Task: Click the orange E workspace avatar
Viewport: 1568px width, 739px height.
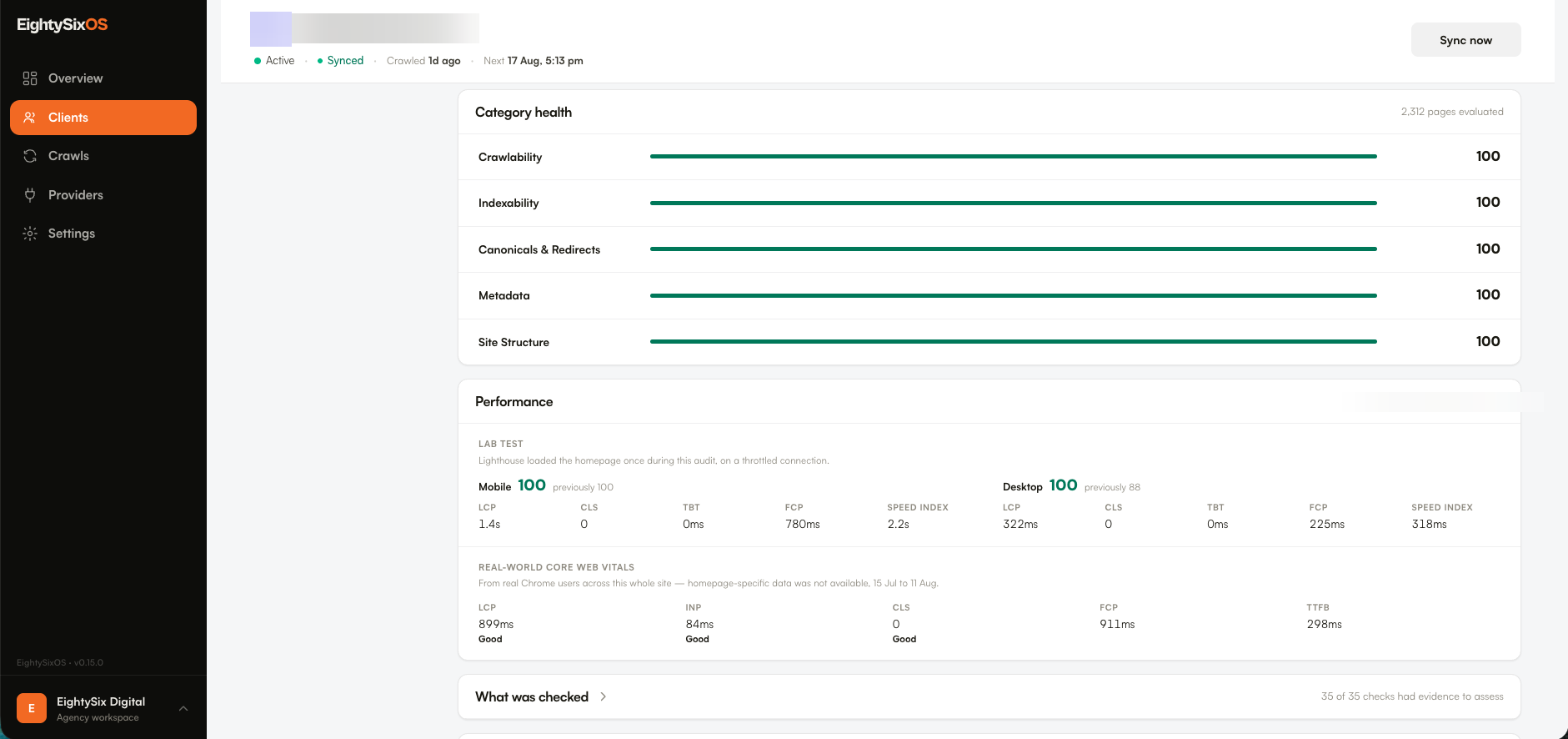Action: pyautogui.click(x=32, y=708)
